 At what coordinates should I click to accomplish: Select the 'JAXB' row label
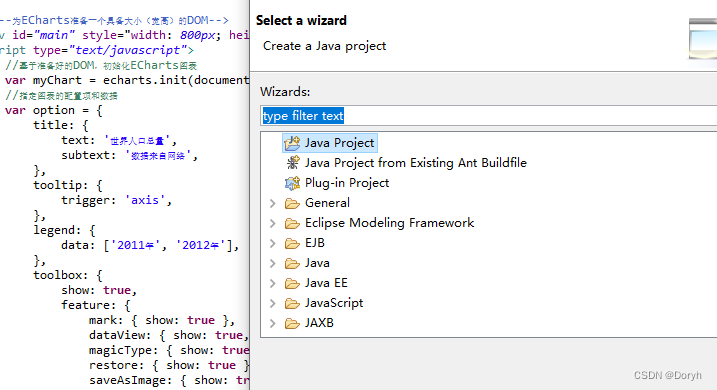319,323
